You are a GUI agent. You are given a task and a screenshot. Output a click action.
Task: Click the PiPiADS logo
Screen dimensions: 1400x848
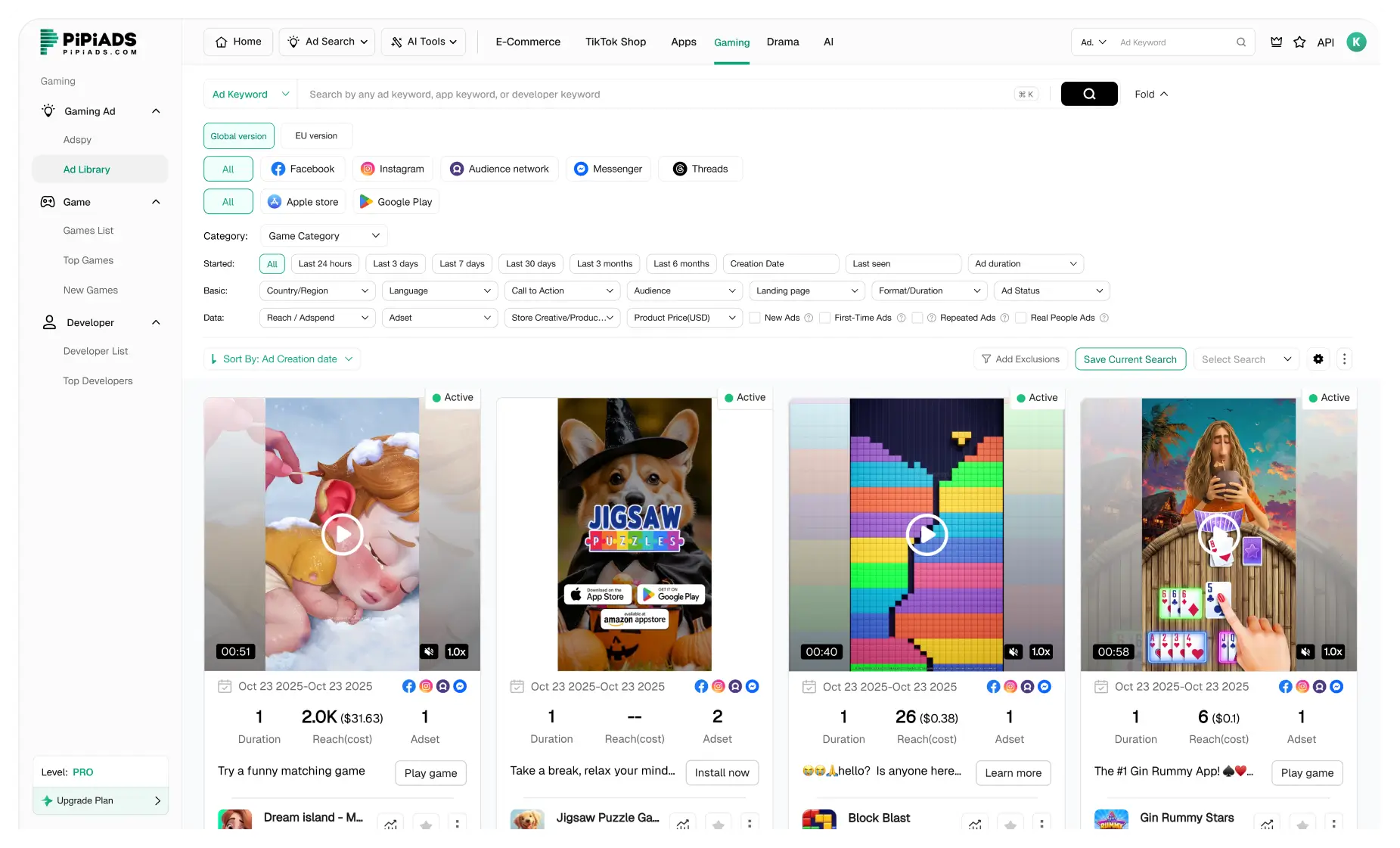[88, 42]
